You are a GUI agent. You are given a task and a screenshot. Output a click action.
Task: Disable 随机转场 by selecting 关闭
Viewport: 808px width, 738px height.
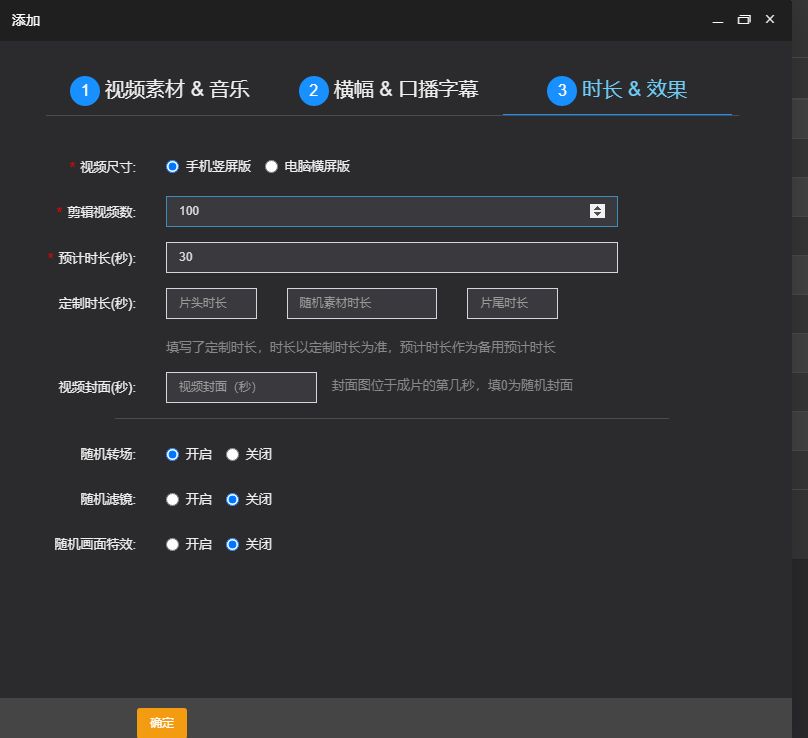pos(232,454)
